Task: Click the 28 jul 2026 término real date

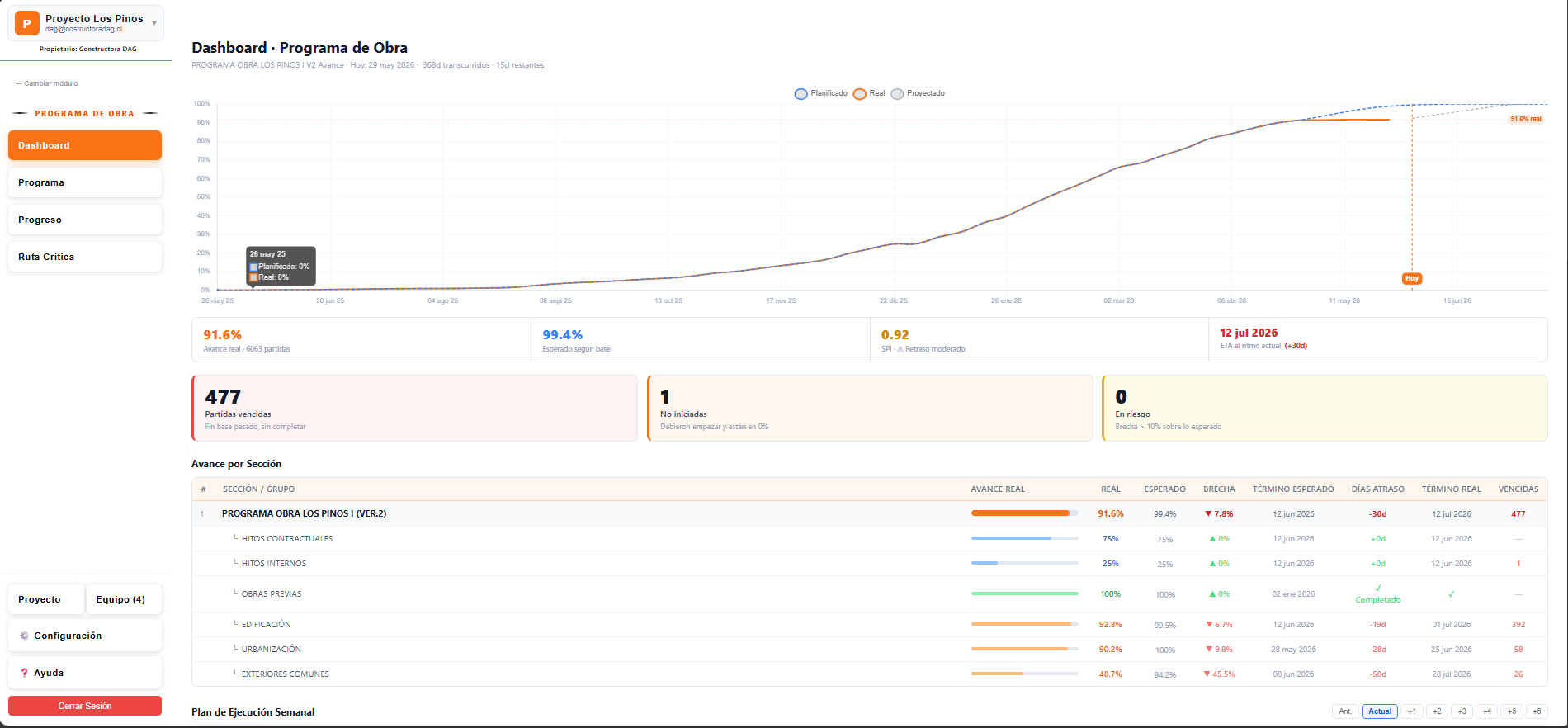Action: (x=1452, y=674)
